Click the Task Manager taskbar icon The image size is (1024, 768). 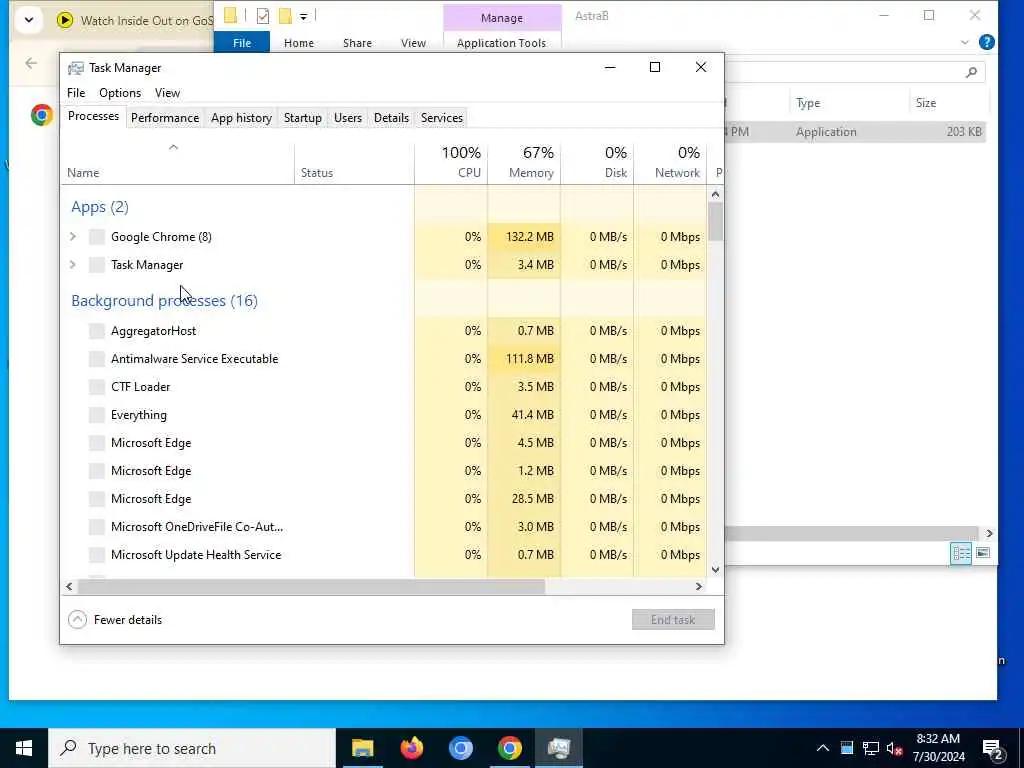point(559,748)
